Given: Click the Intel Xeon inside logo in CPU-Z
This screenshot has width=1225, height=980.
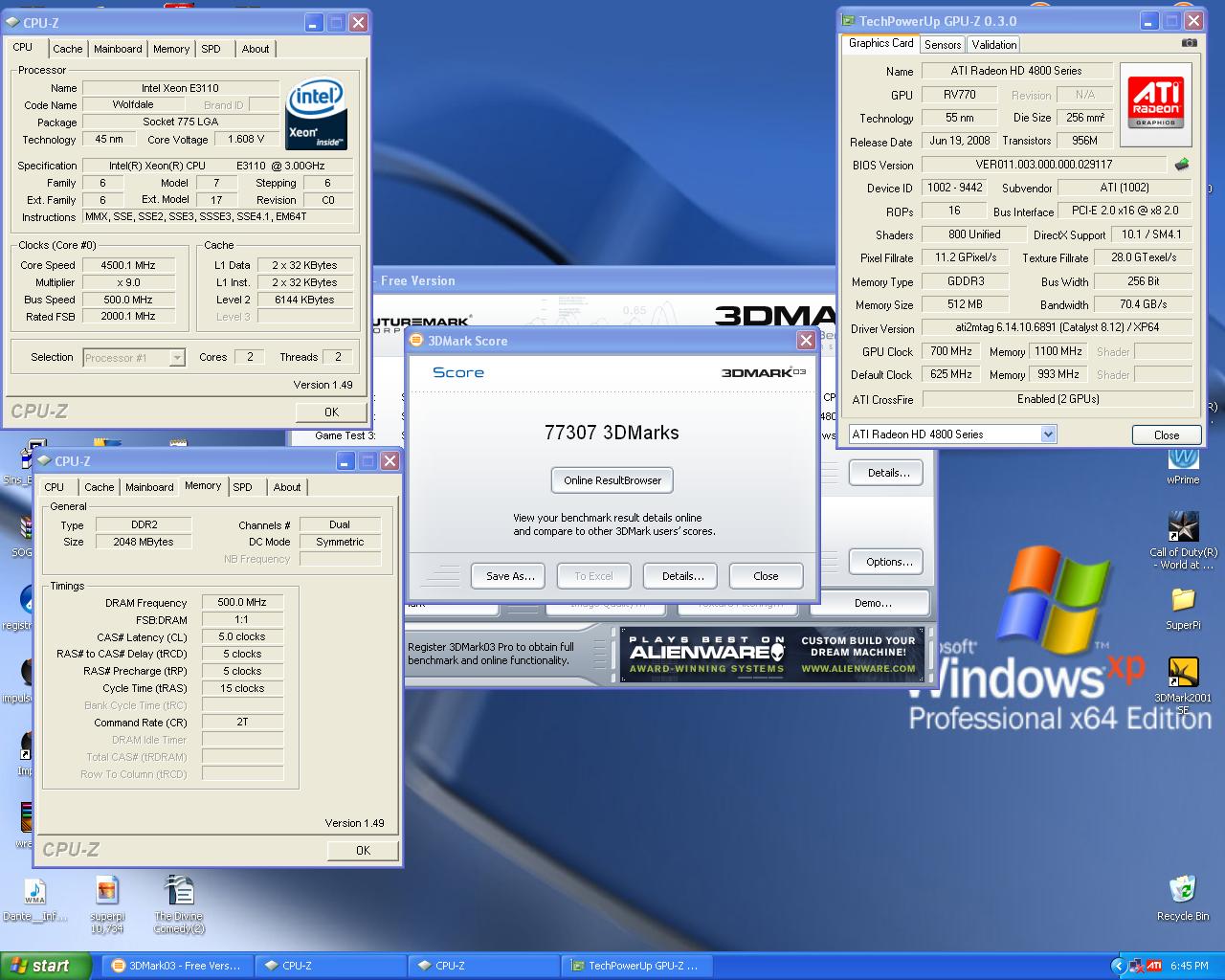Looking at the screenshot, I should (x=317, y=115).
